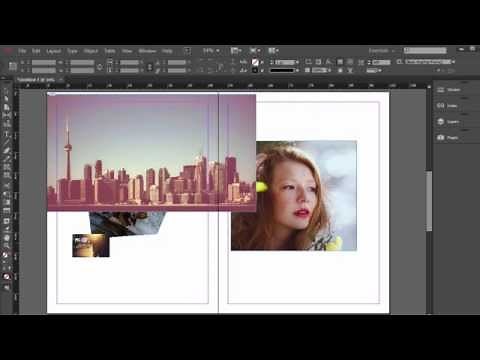Select the Line tool
480x360 pixels.
click(6, 142)
